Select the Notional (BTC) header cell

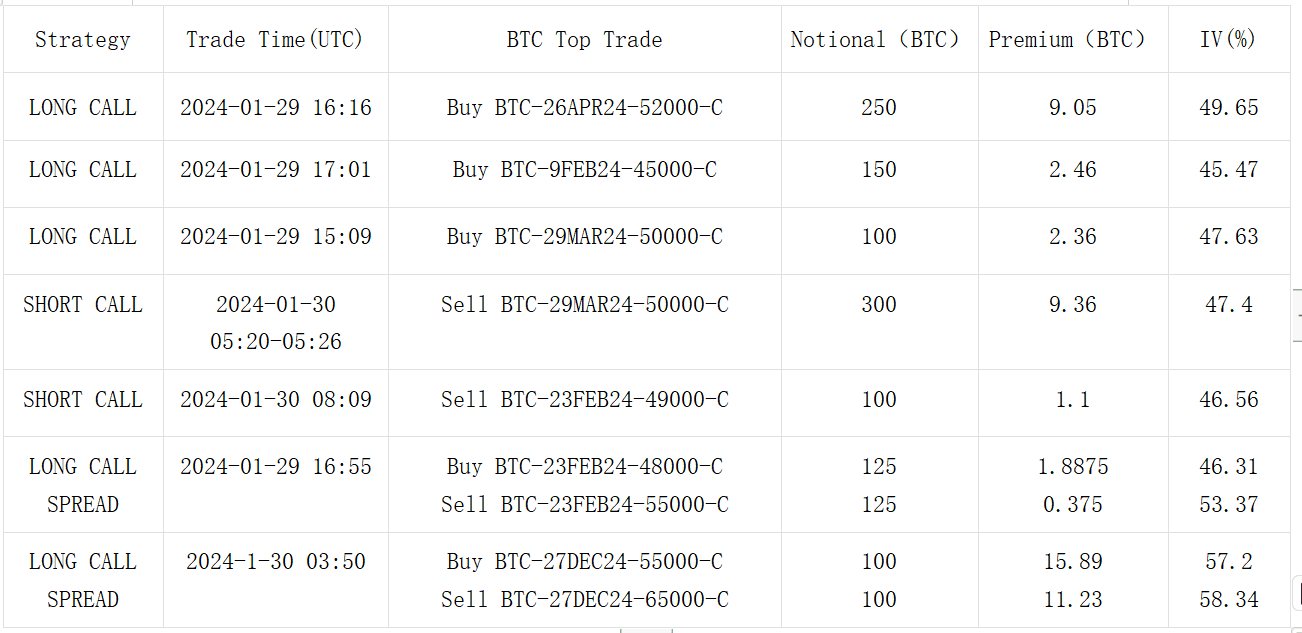[x=878, y=40]
